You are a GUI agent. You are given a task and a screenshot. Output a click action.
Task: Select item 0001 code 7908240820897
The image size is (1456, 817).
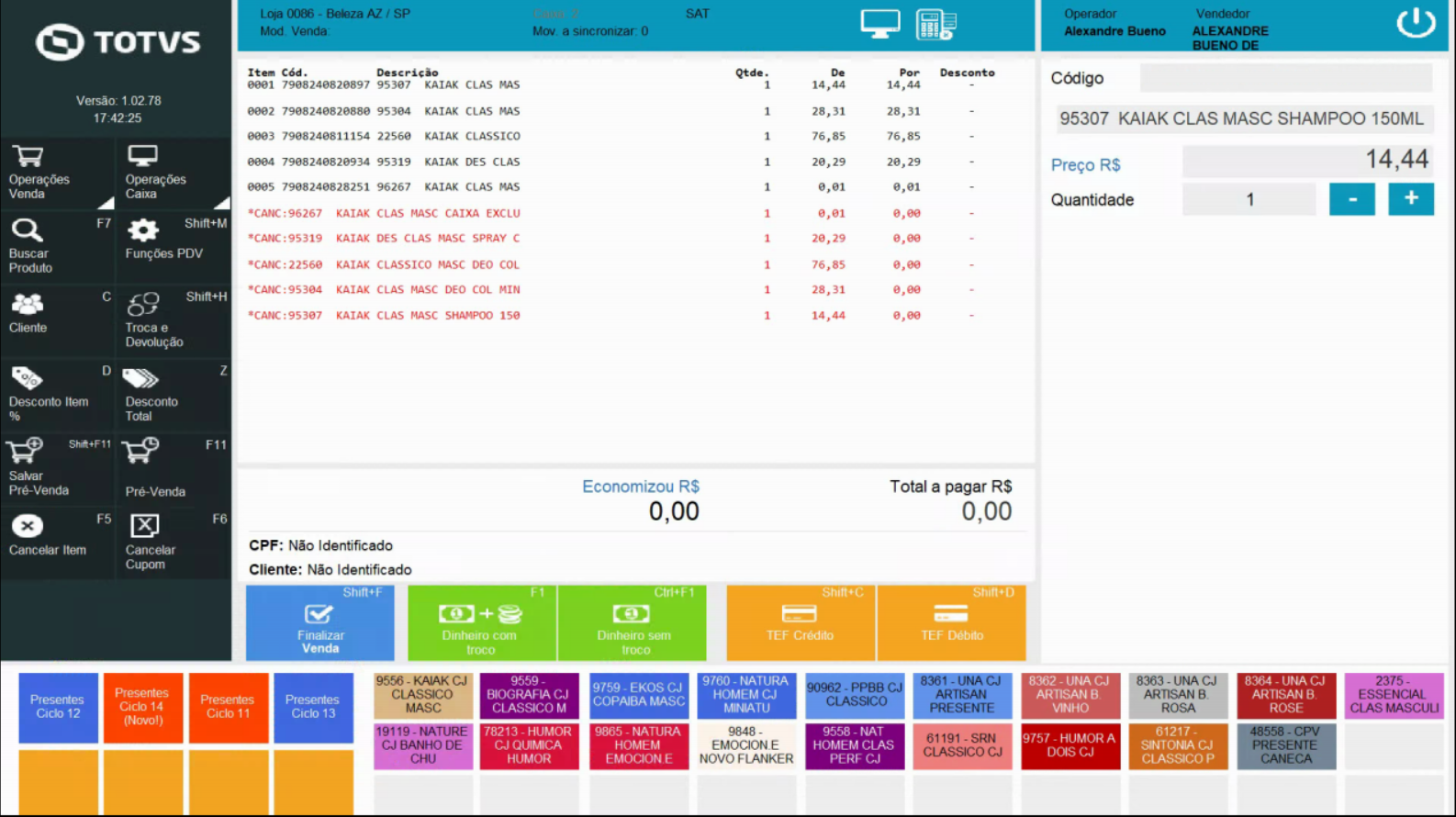pyautogui.click(x=622, y=85)
